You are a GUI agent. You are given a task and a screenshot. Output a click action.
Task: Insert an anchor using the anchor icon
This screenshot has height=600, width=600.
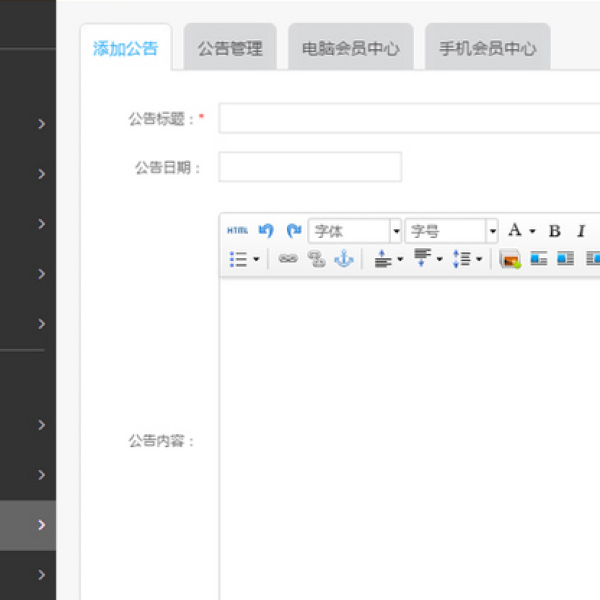pos(343,259)
